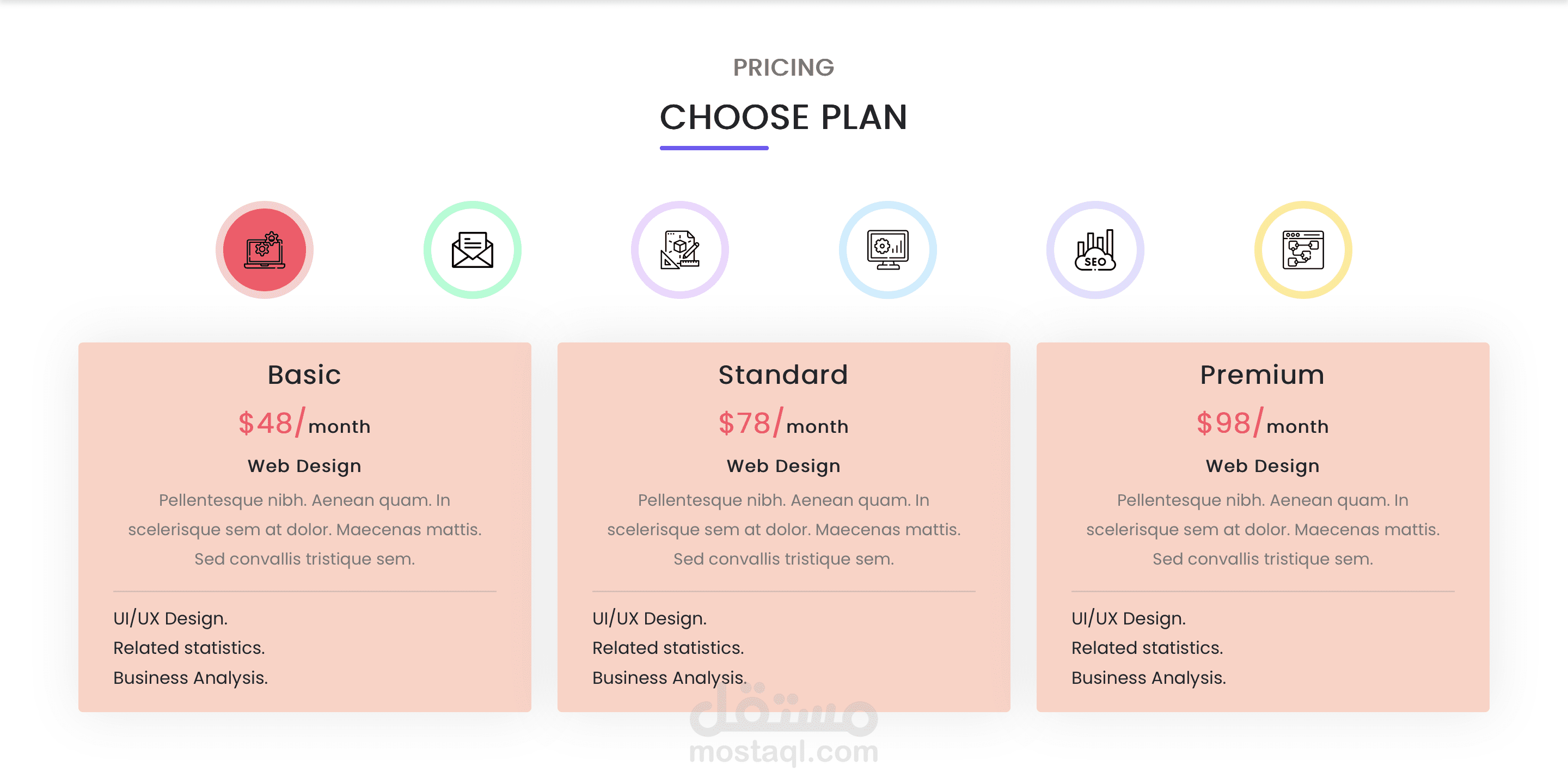Screen dimensions: 1568x784
Task: Choose the 3D design ruler icon
Action: [x=680, y=249]
